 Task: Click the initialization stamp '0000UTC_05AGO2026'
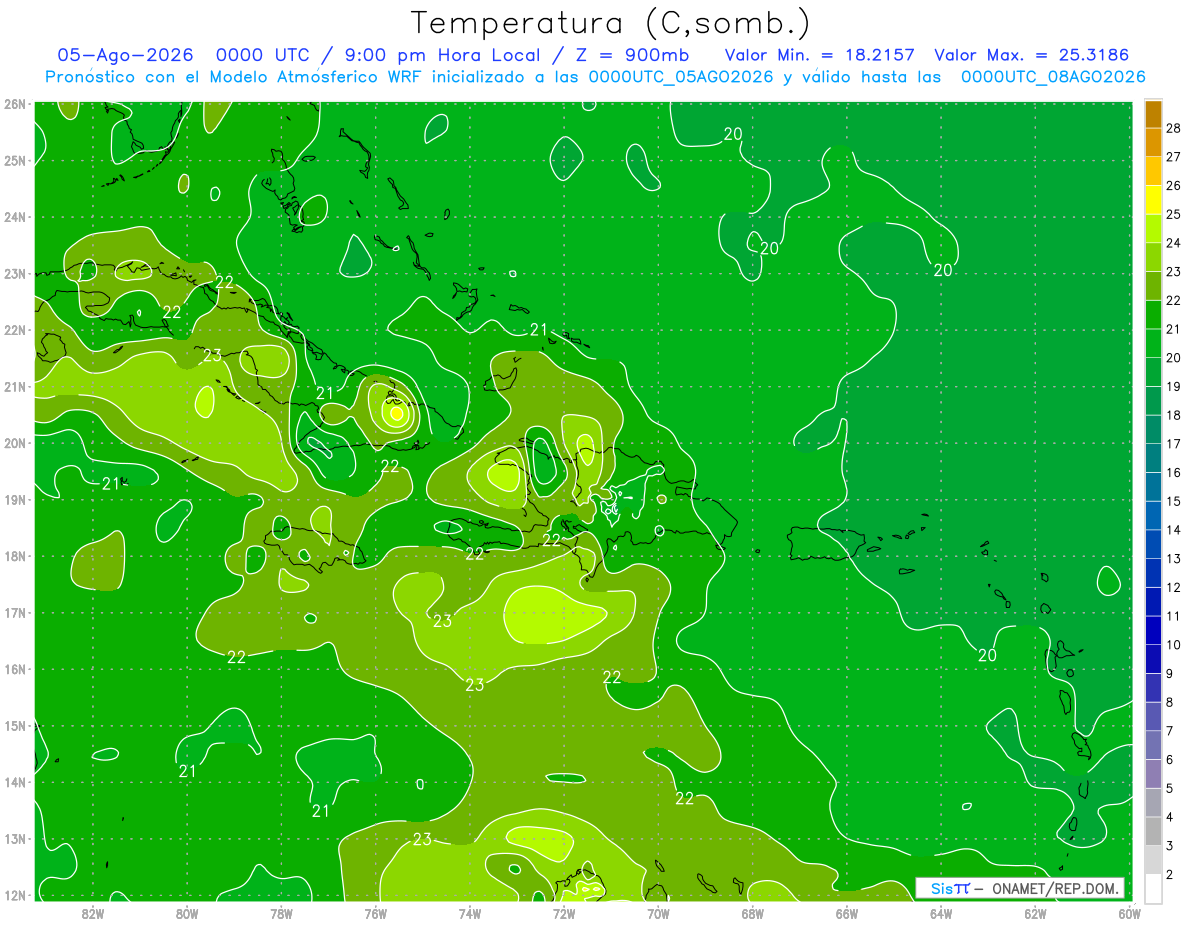[x=681, y=77]
